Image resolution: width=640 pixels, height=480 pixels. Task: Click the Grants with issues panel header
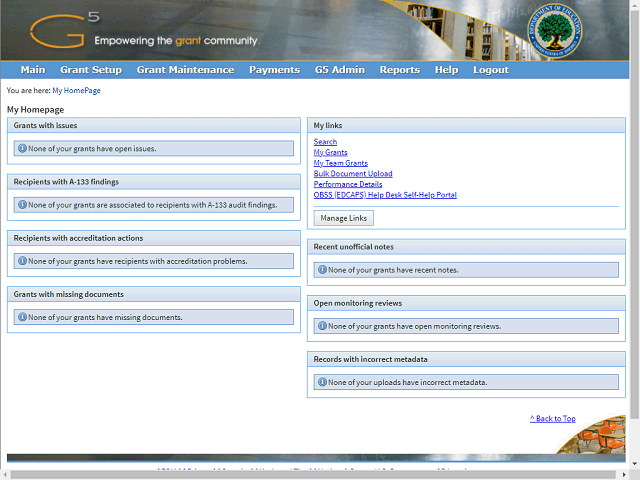tap(154, 125)
